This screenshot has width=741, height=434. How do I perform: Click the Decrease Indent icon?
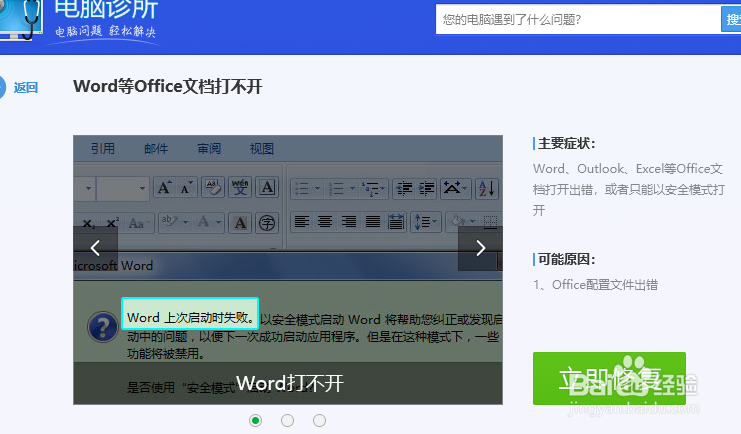point(404,189)
